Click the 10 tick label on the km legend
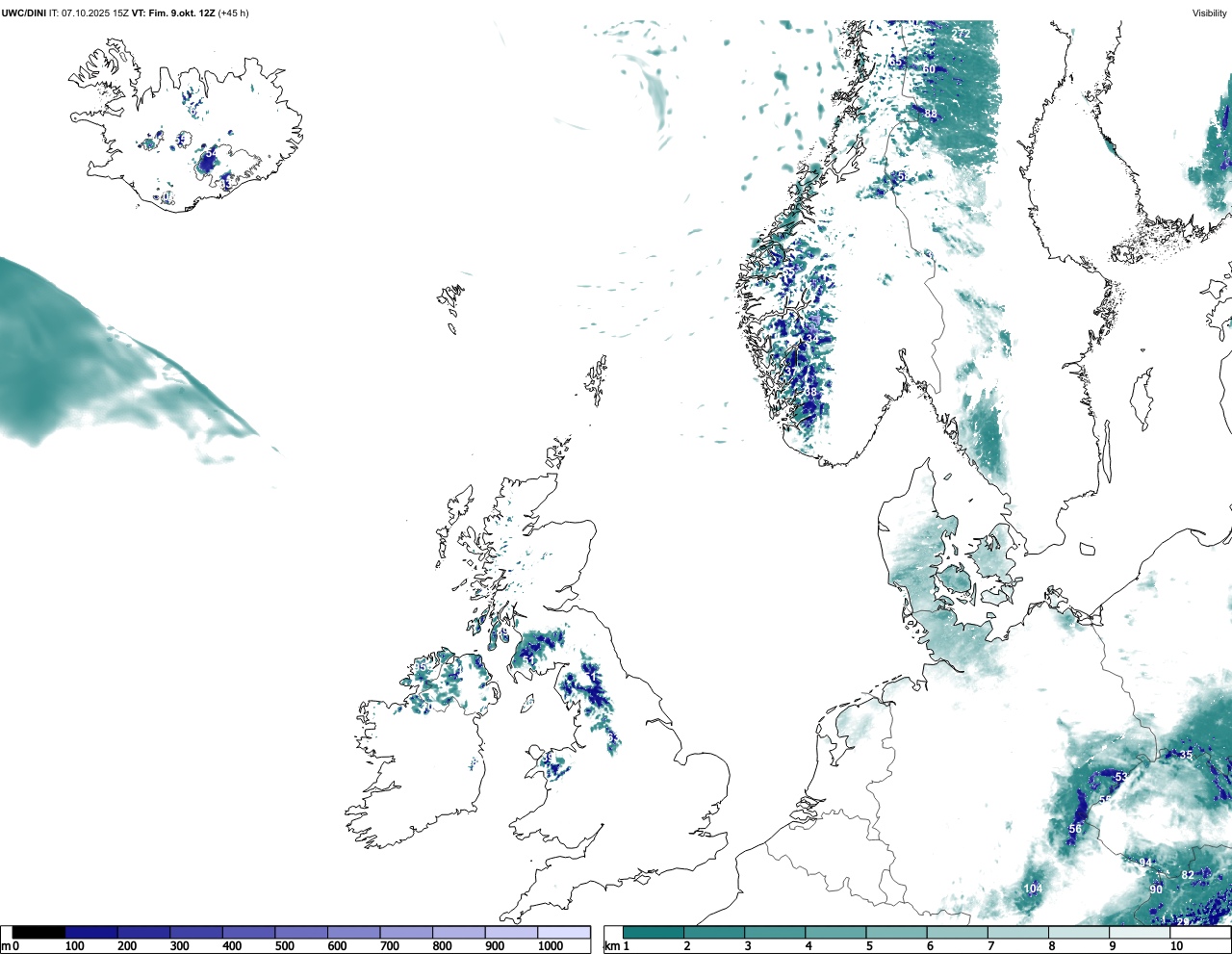This screenshot has width=1232, height=954. pos(1177,946)
